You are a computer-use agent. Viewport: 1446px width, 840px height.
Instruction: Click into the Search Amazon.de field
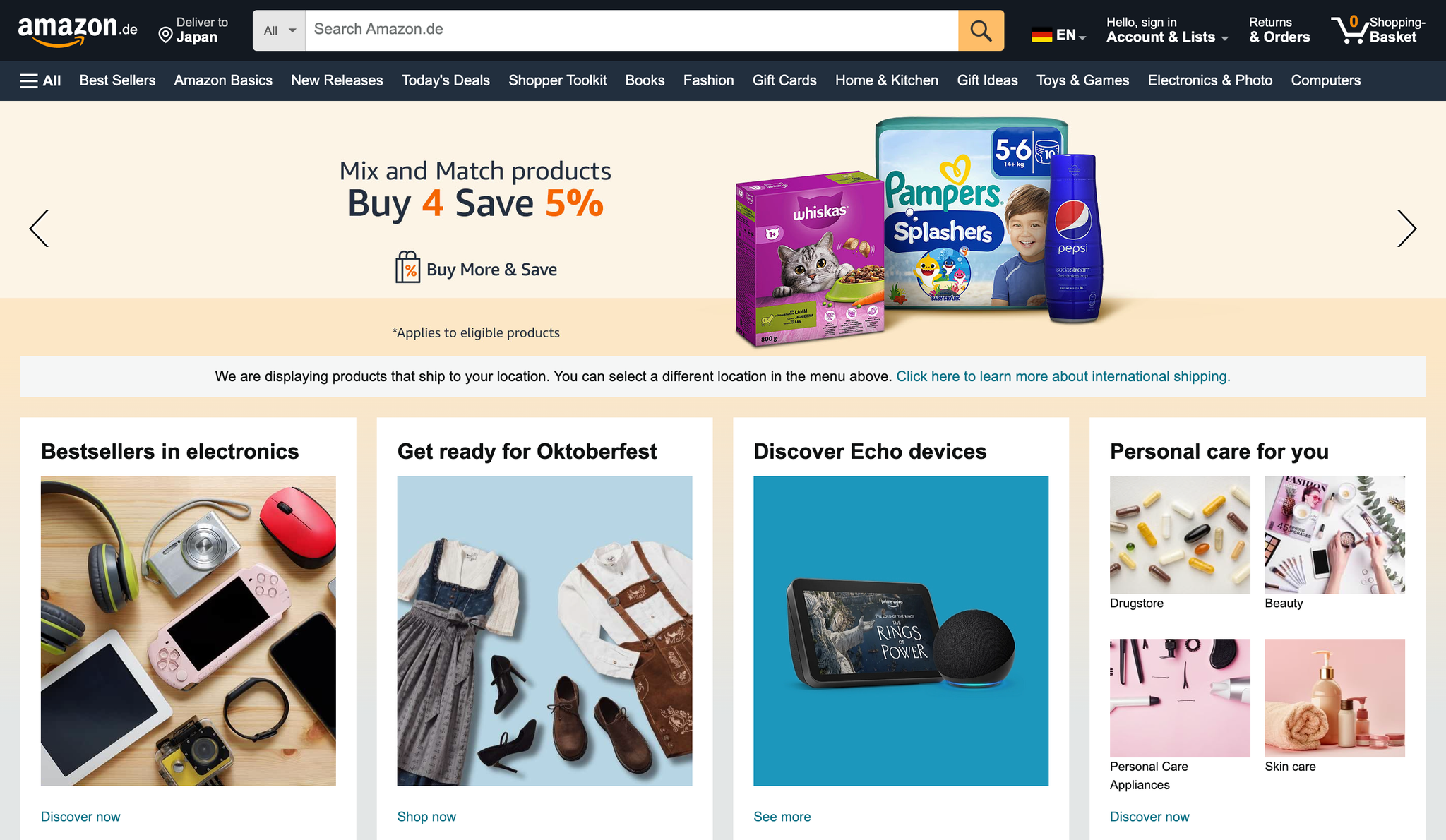(631, 30)
